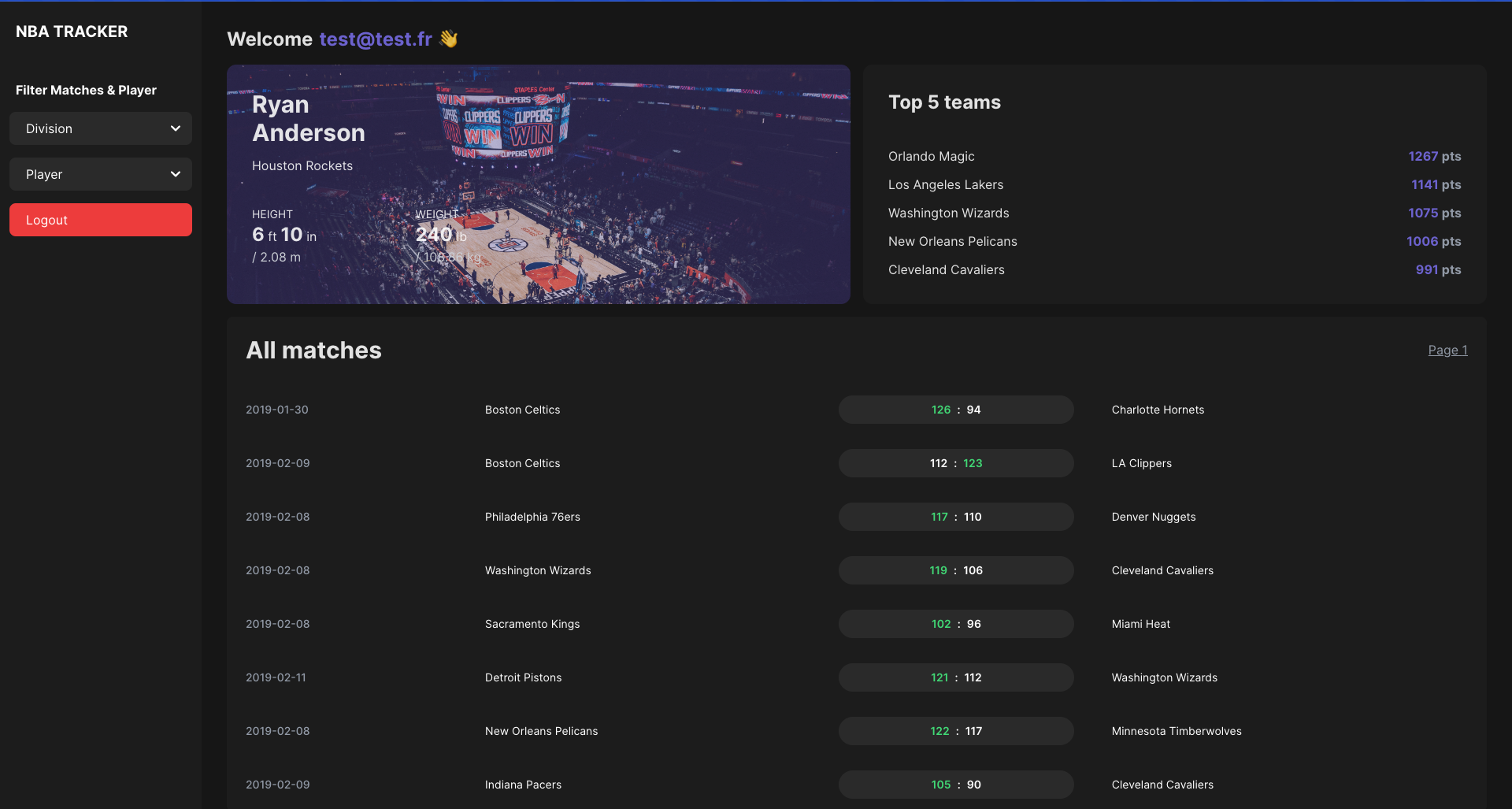Click LA Clippers team name
1512x809 pixels.
pyautogui.click(x=1142, y=463)
